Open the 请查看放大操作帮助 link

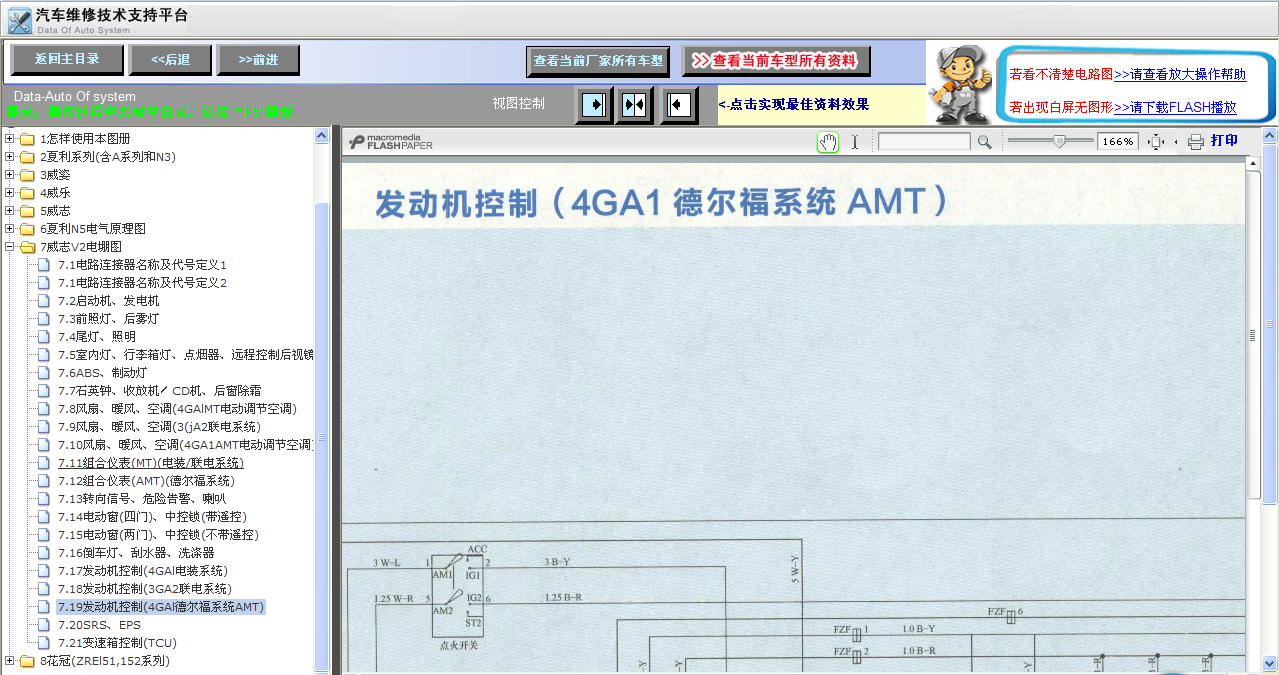[1180, 74]
